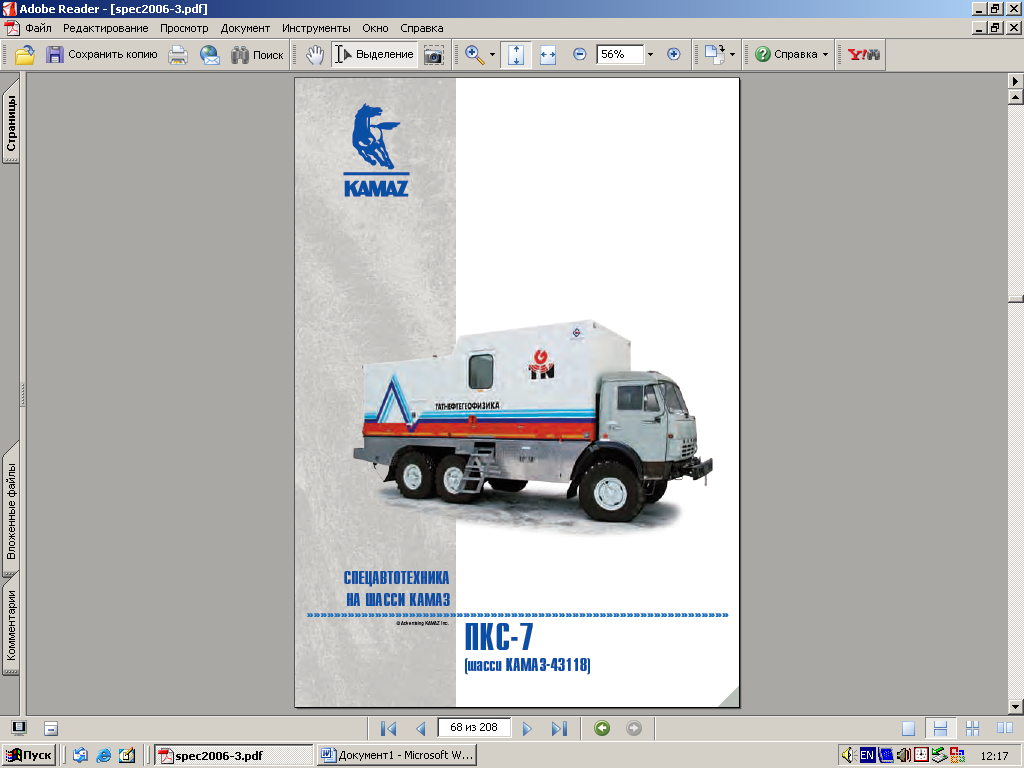Click the Open file folder icon
The width and height of the screenshot is (1024, 768).
click(25, 55)
